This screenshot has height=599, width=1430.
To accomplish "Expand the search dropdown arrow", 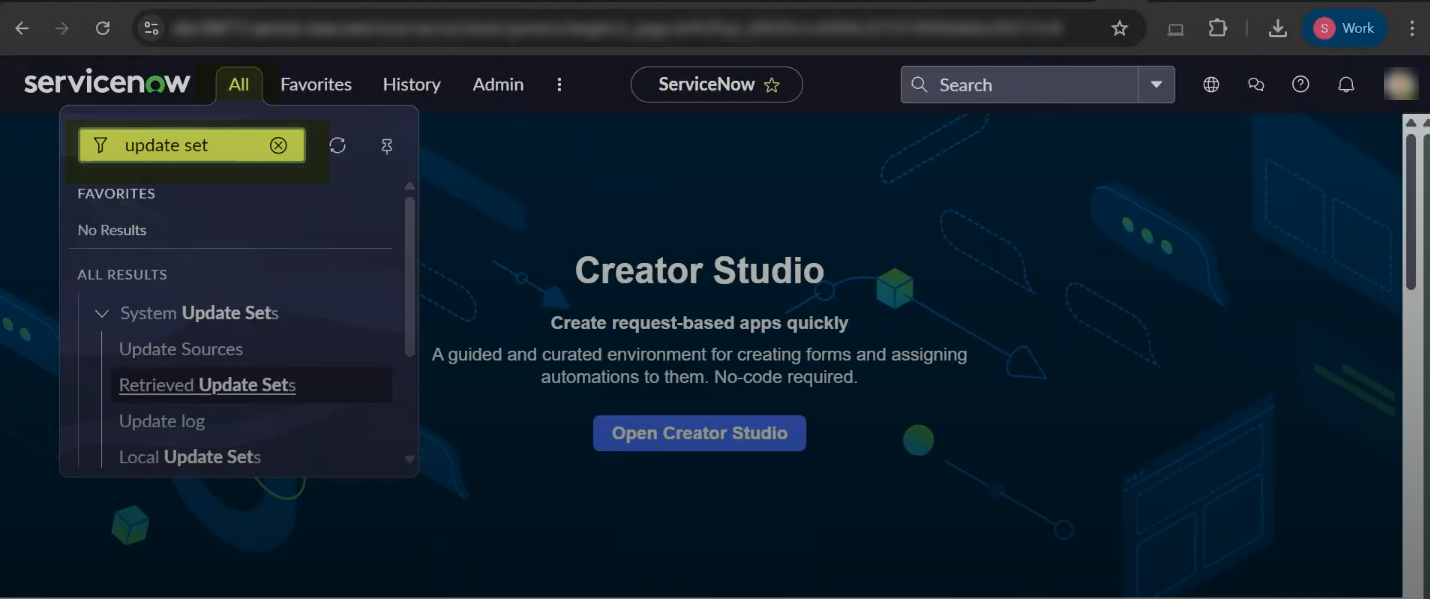I will coord(1156,85).
